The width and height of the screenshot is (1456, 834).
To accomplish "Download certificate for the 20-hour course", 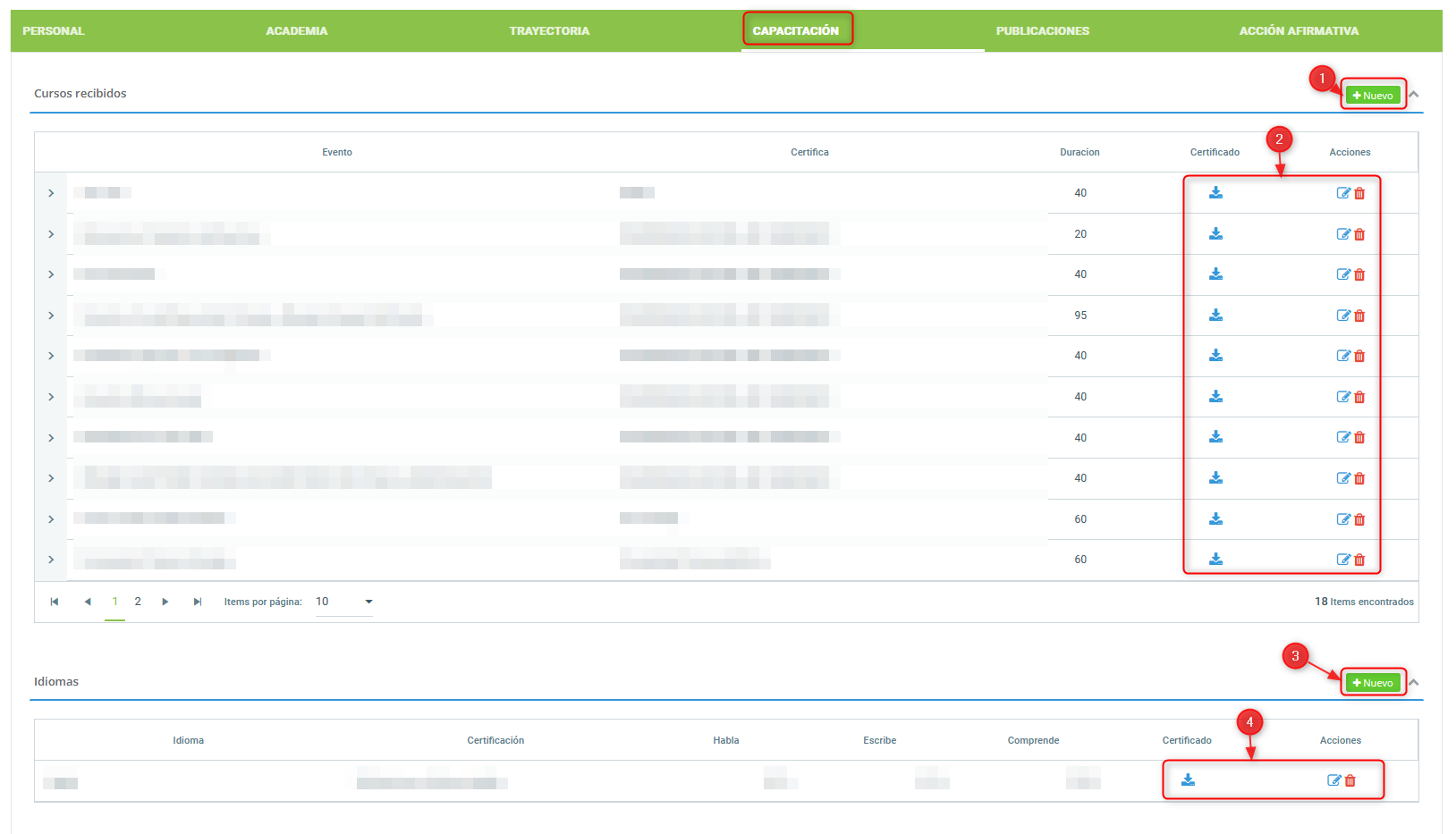I will coord(1215,234).
